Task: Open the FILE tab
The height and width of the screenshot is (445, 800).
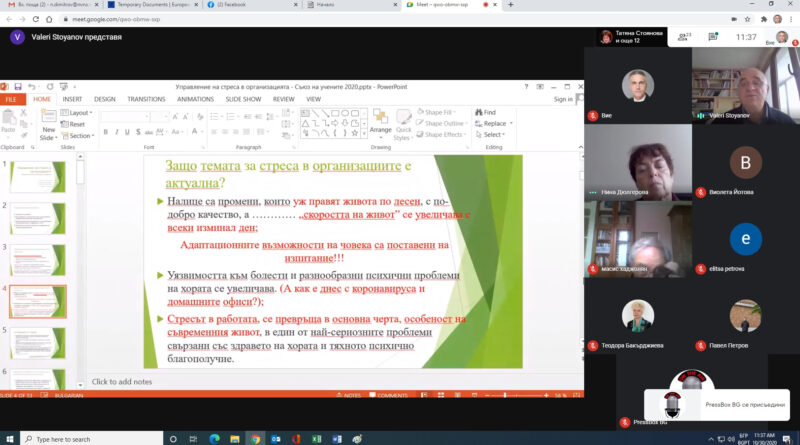Action: click(11, 100)
